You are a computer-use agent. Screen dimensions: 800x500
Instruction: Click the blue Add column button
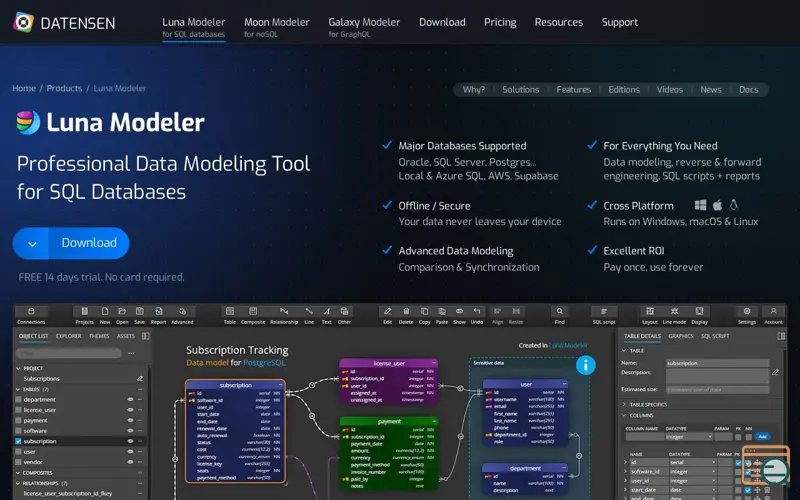click(x=762, y=437)
